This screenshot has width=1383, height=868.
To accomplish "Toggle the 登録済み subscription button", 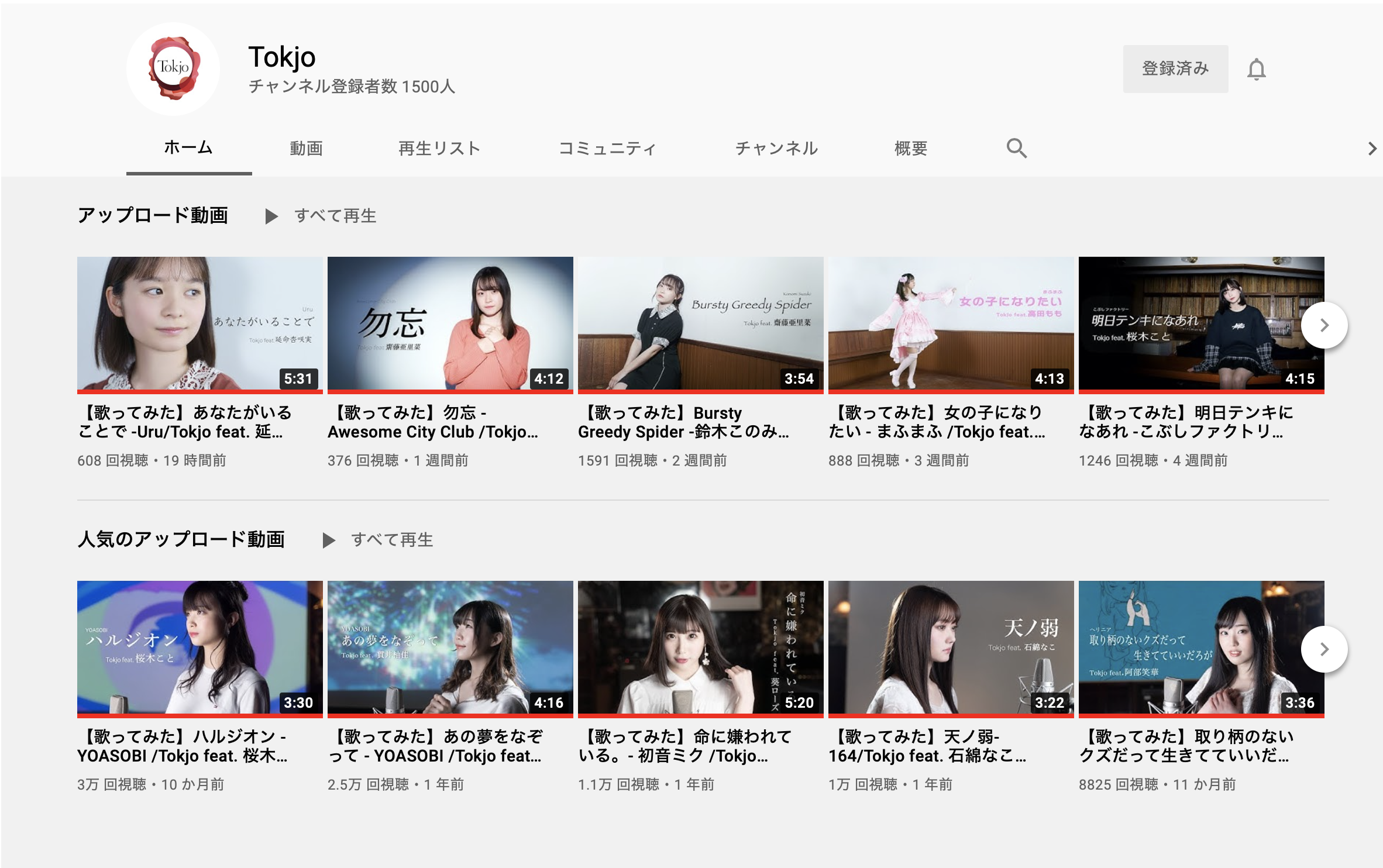I will (x=1175, y=68).
